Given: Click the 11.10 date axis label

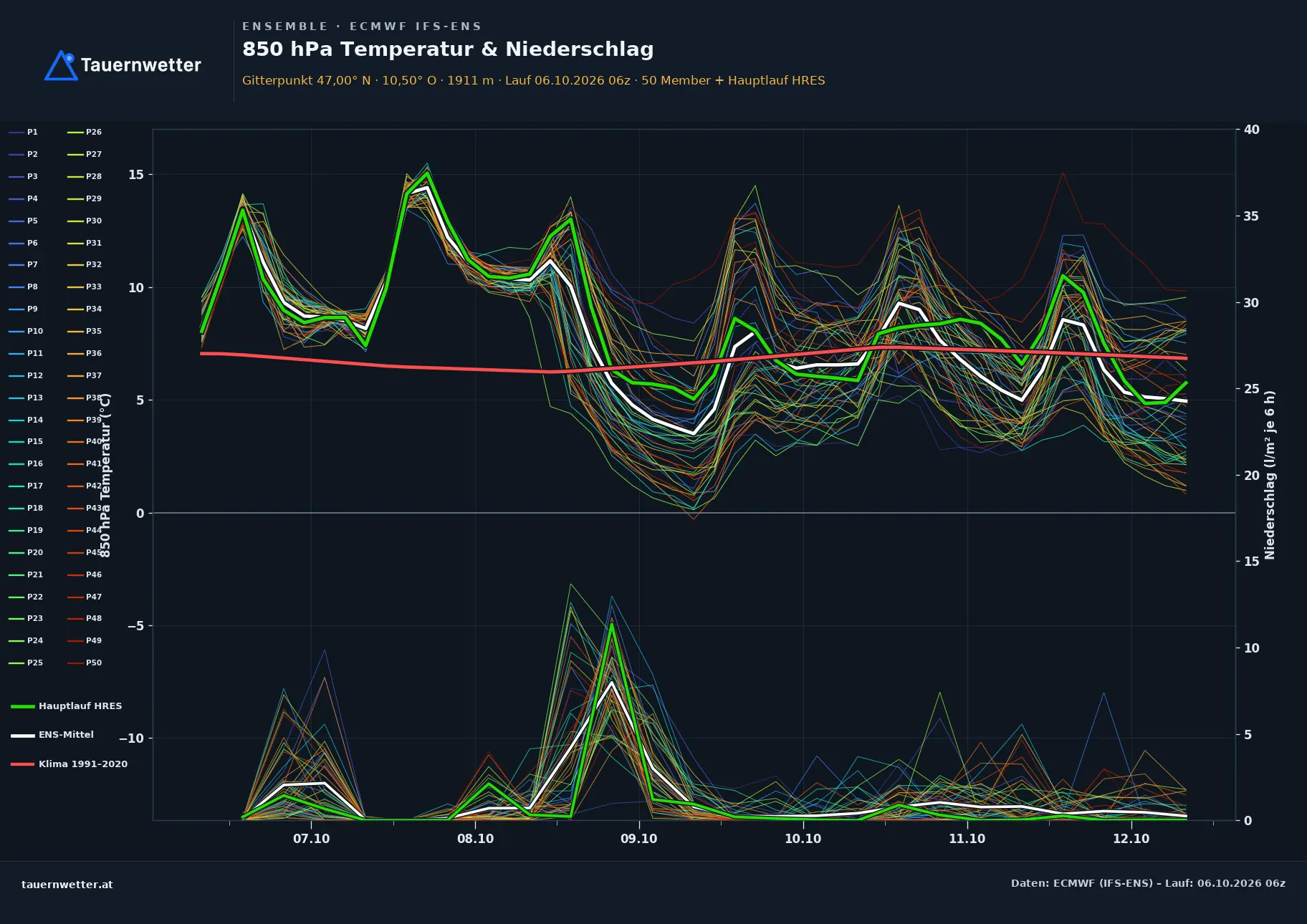Looking at the screenshot, I should [967, 839].
